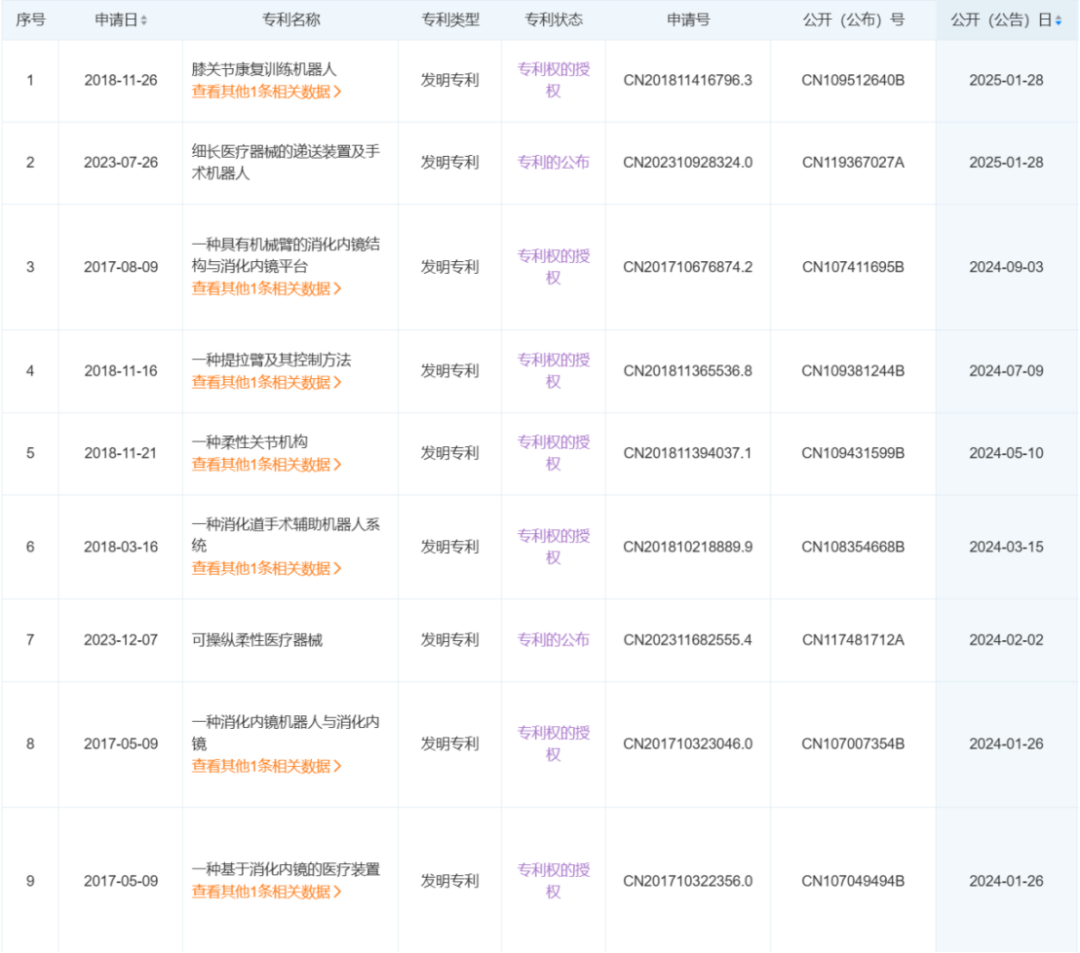Select patent name 一种具有机械臂的消化内镜结构与消化内镜平台
This screenshot has height=953, width=1080.
[286, 255]
